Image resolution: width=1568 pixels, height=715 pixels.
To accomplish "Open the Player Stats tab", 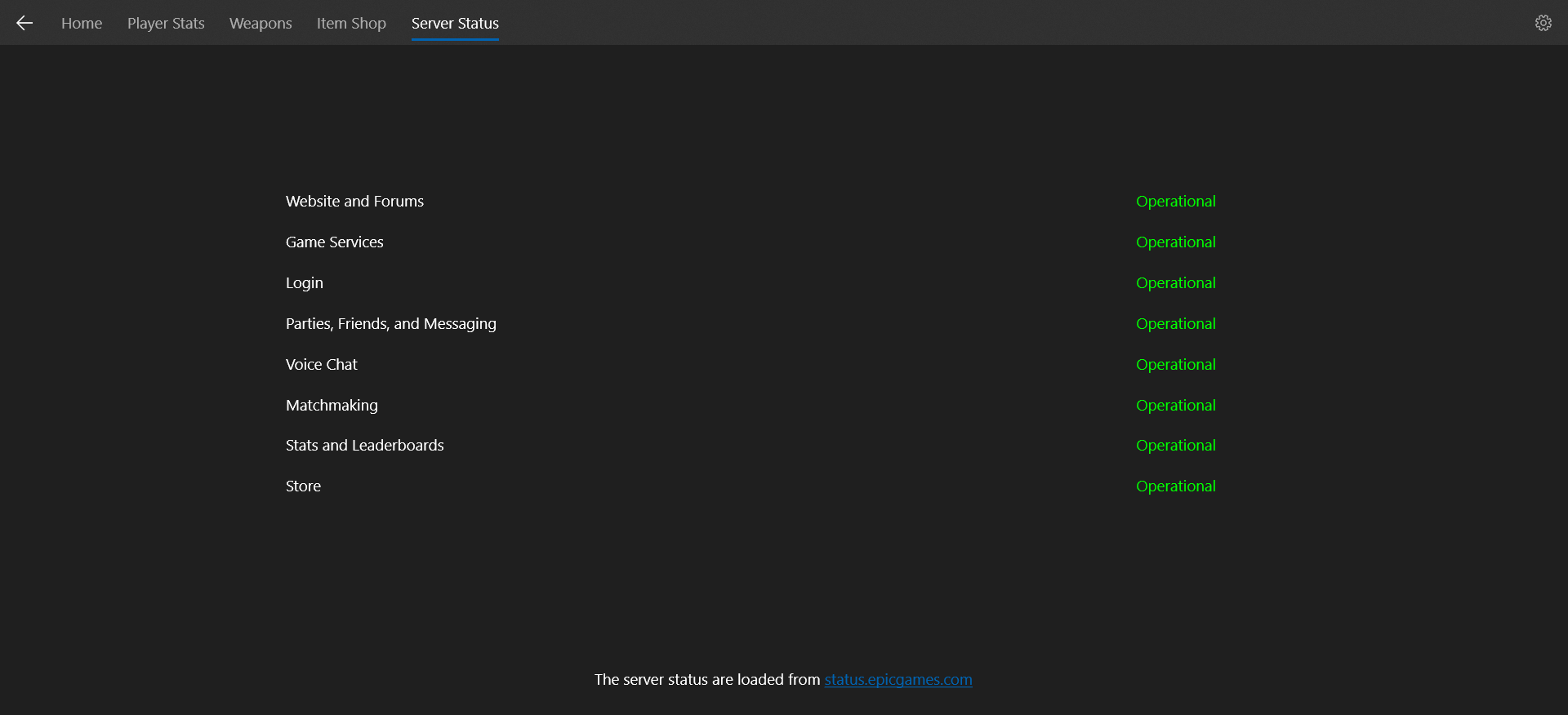I will point(166,24).
